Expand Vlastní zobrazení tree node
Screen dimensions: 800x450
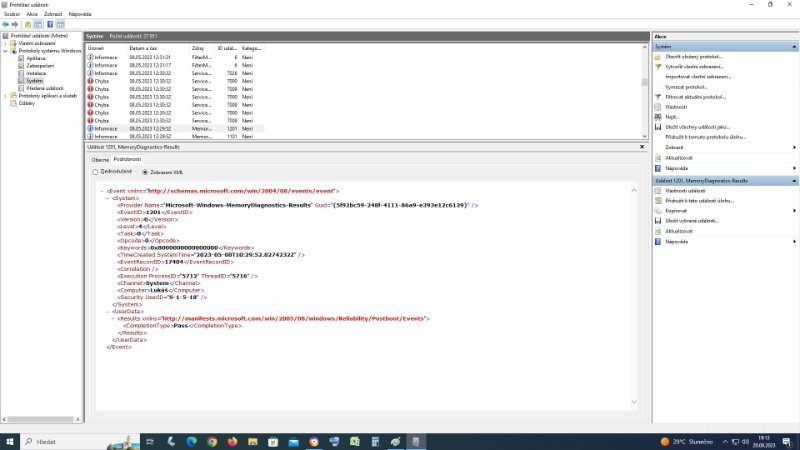pyautogui.click(x=5, y=43)
